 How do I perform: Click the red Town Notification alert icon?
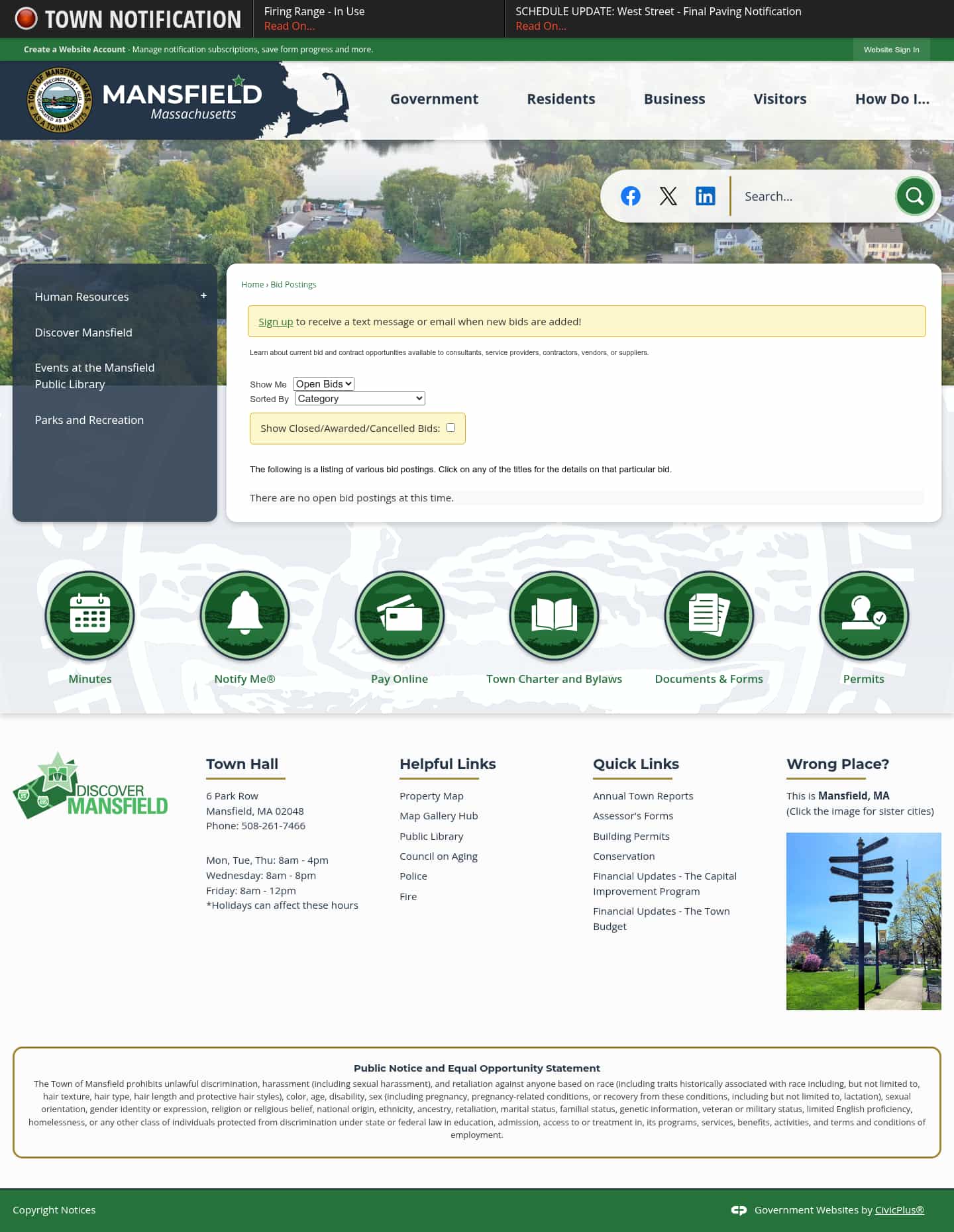(x=26, y=19)
